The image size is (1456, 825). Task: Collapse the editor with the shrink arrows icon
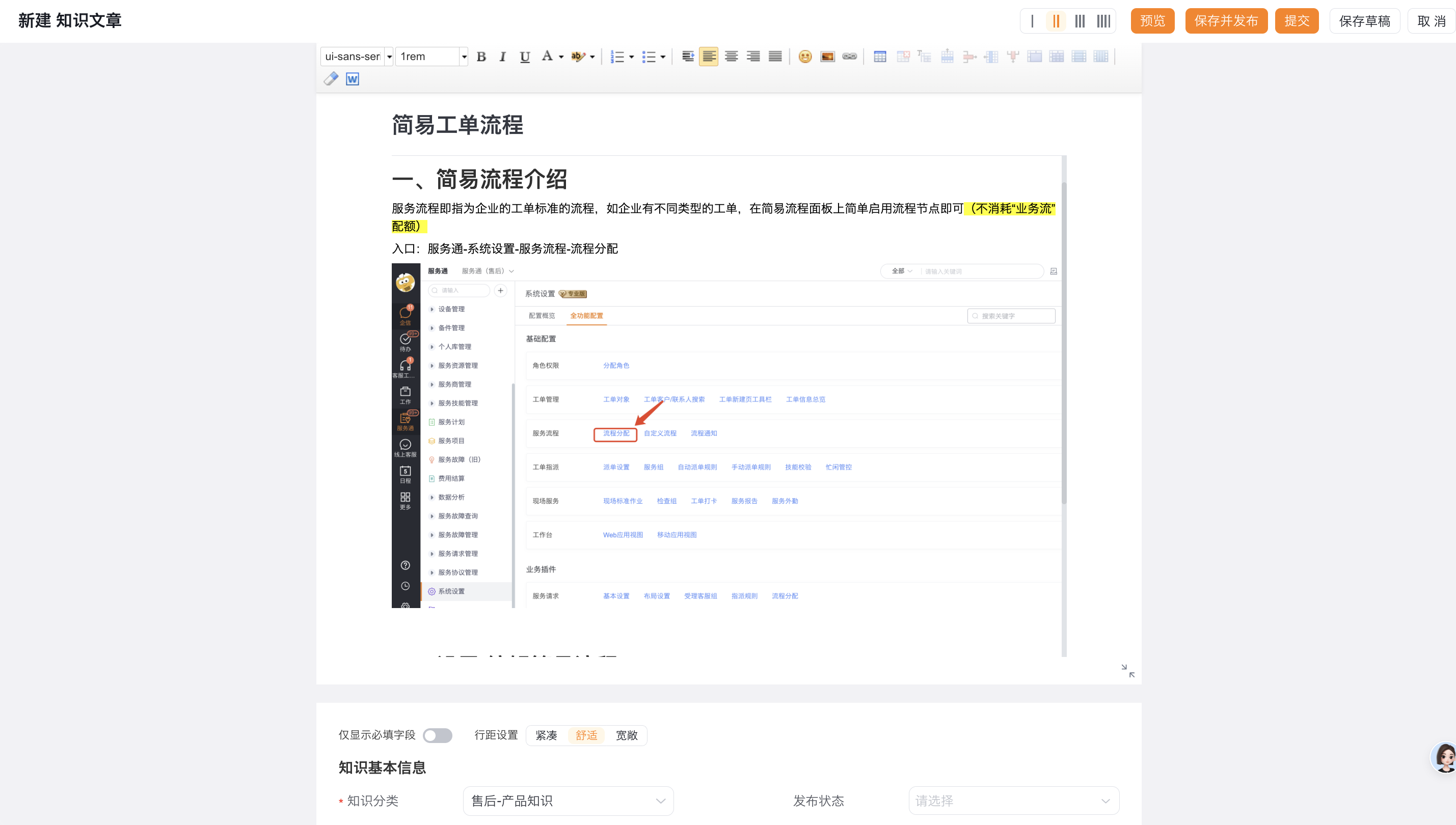coord(1128,671)
